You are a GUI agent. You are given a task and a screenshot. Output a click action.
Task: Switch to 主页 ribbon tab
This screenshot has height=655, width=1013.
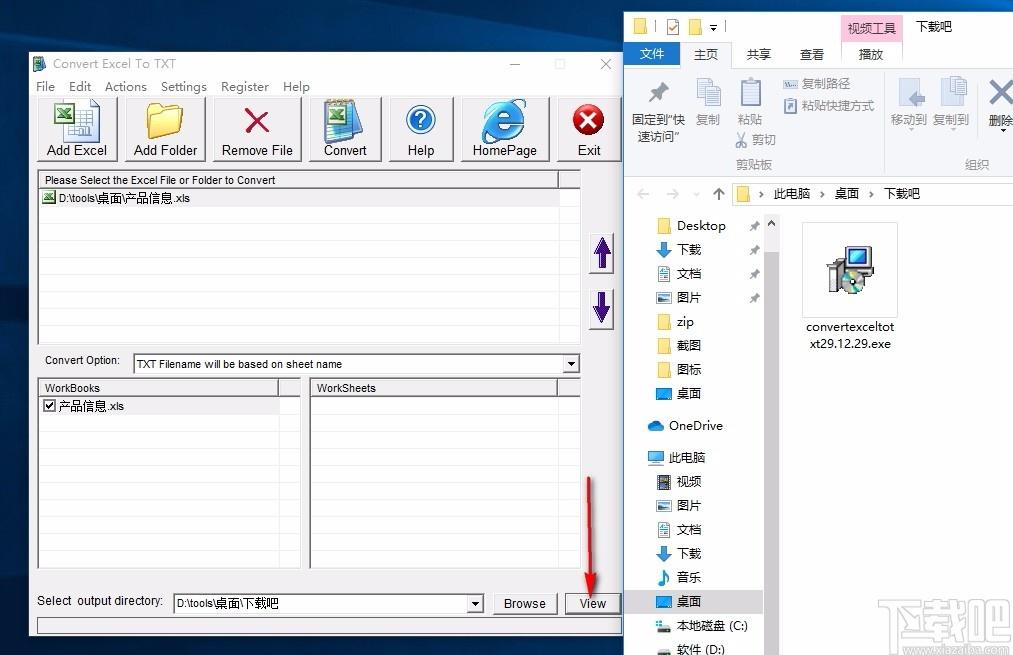click(705, 54)
